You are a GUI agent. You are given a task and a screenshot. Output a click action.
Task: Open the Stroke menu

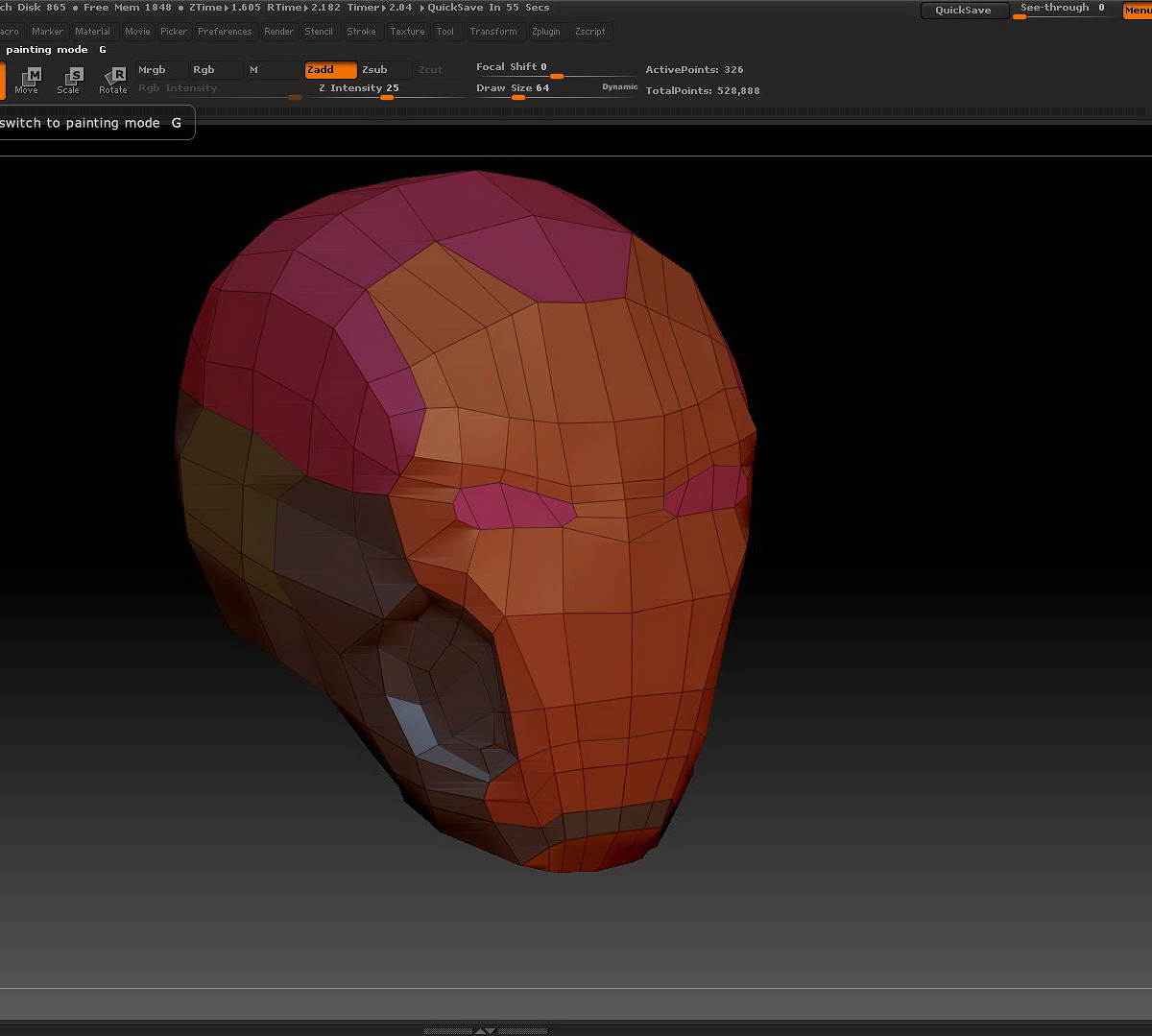(x=362, y=32)
